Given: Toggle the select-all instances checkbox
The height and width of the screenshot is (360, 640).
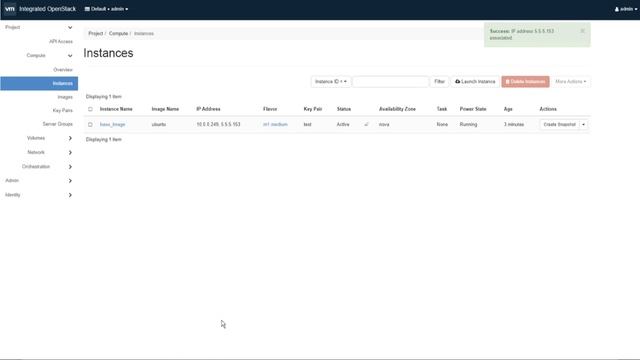Looking at the screenshot, I should click(x=90, y=109).
